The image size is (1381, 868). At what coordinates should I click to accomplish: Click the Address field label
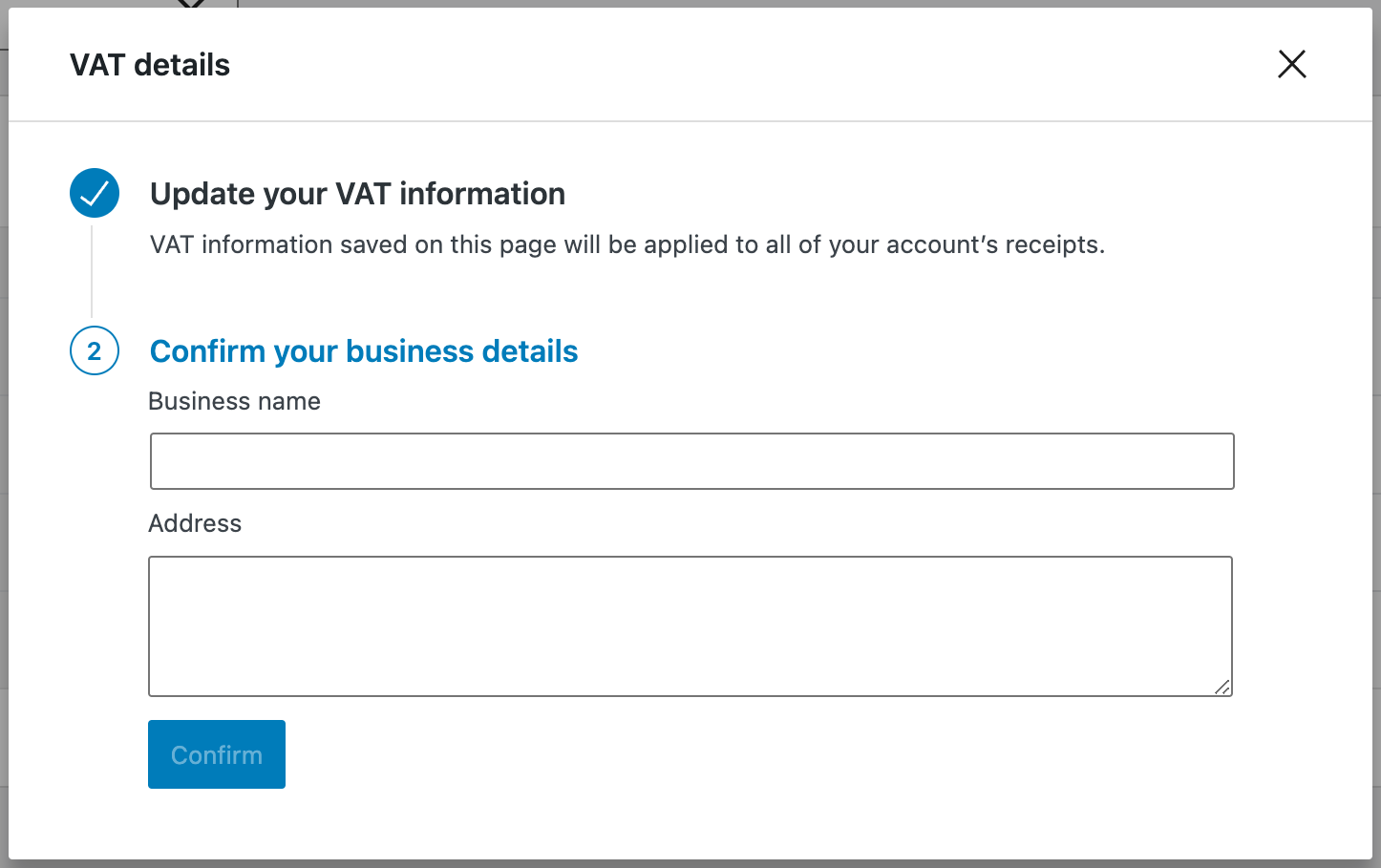coord(195,523)
